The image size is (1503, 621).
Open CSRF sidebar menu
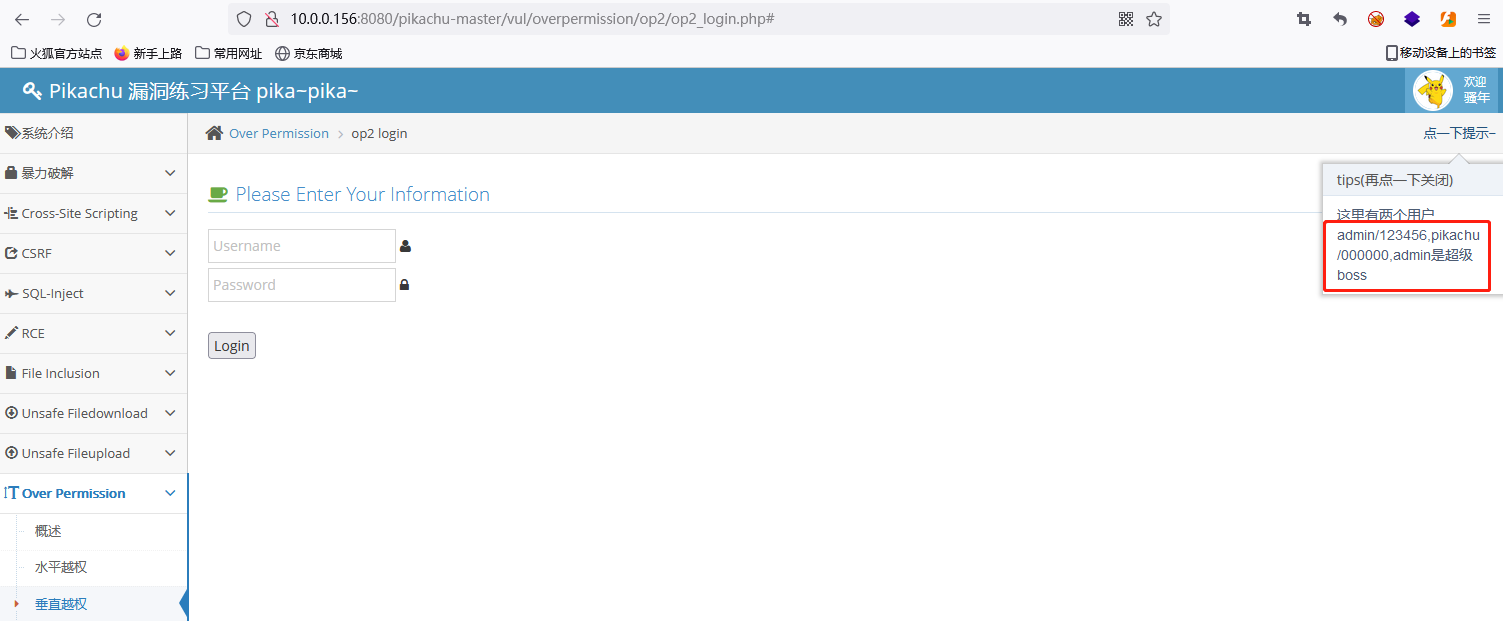tap(94, 253)
